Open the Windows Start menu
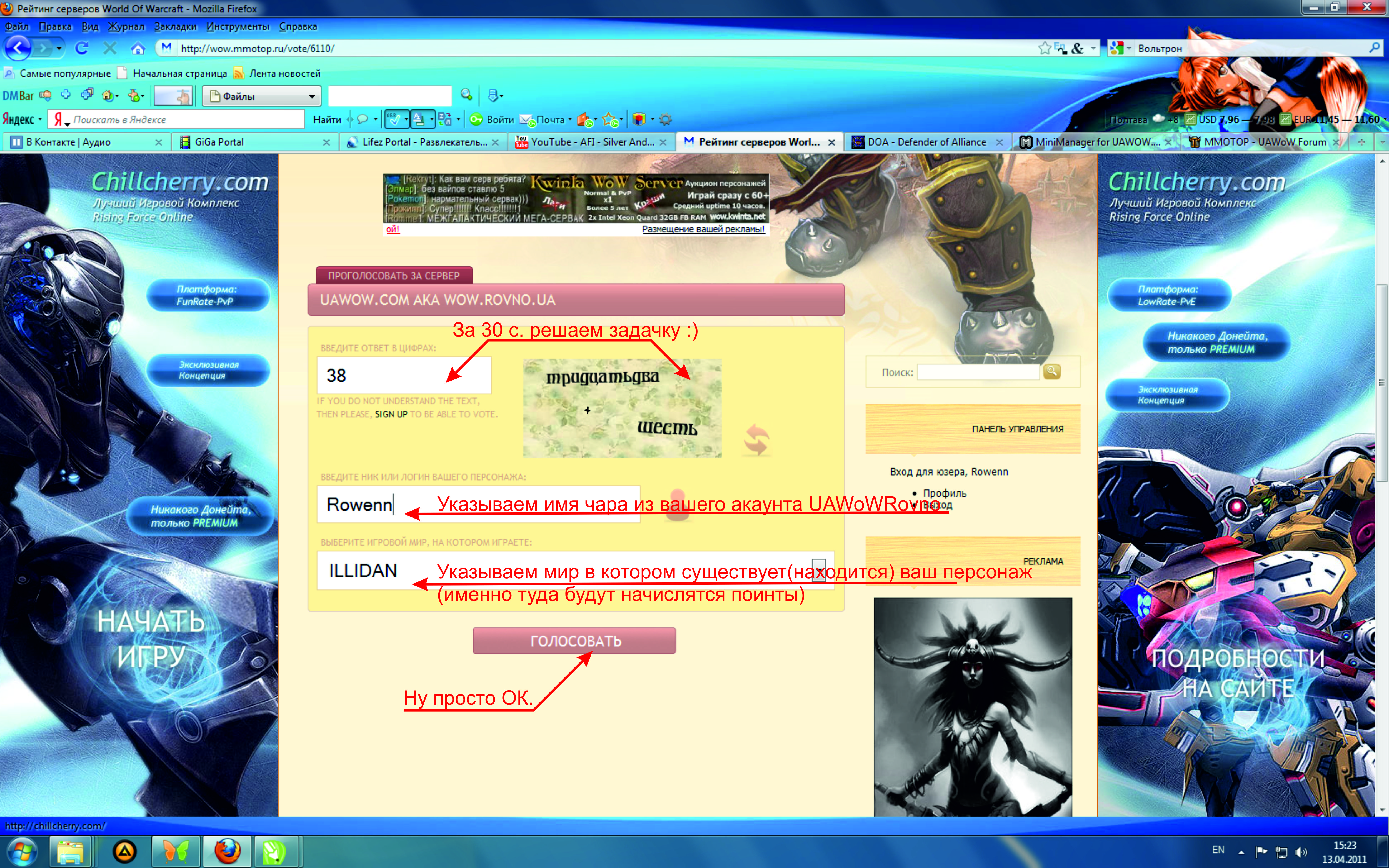Image resolution: width=1389 pixels, height=868 pixels. click(x=22, y=851)
